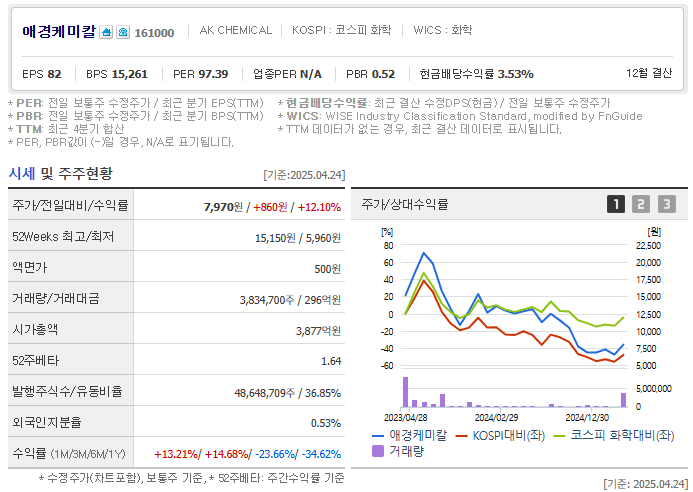Click the blue line peak on chart
The image size is (693, 492).
coord(423,253)
